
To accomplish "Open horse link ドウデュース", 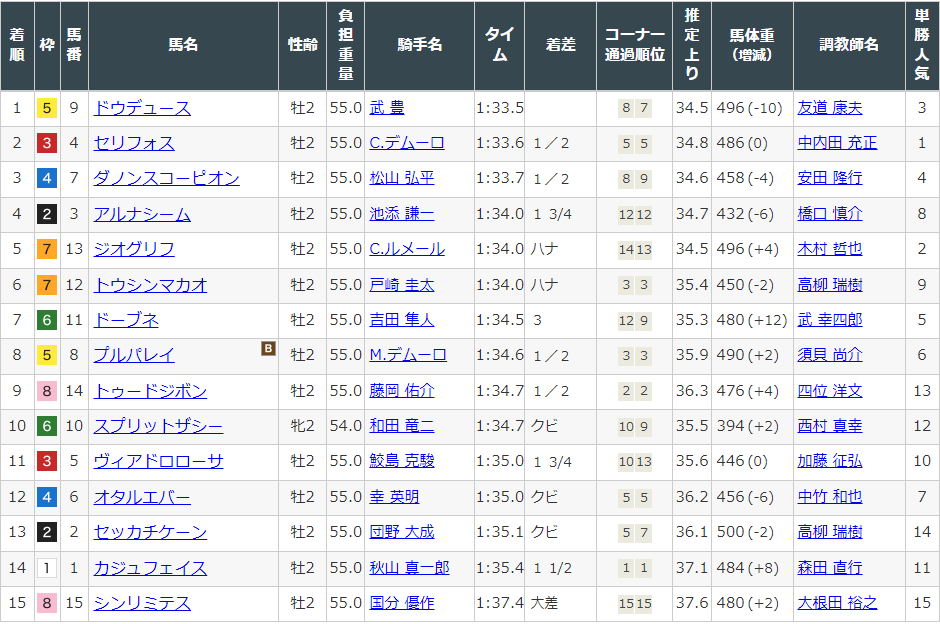I will click(142, 108).
